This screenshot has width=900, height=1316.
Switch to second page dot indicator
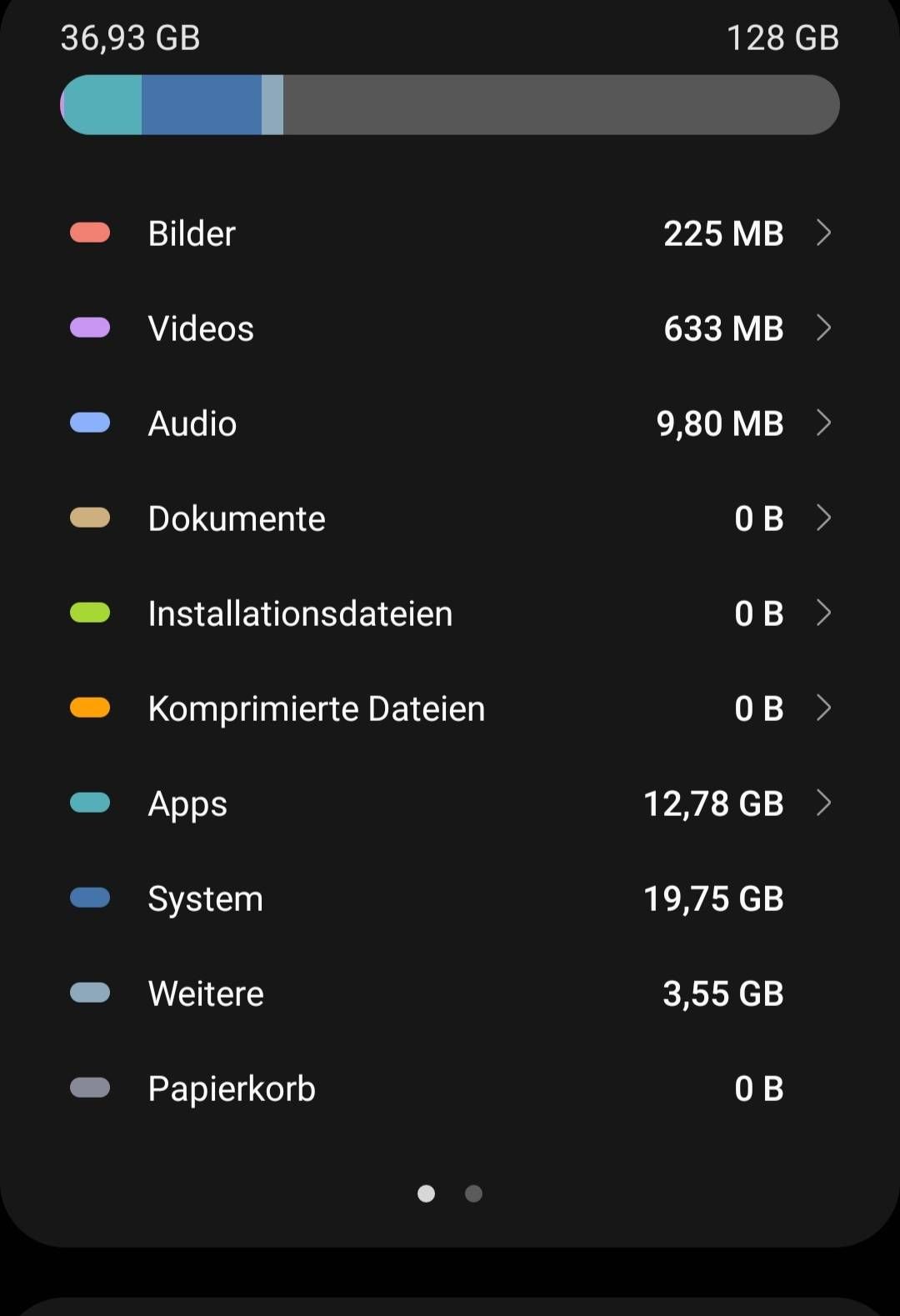point(473,1193)
